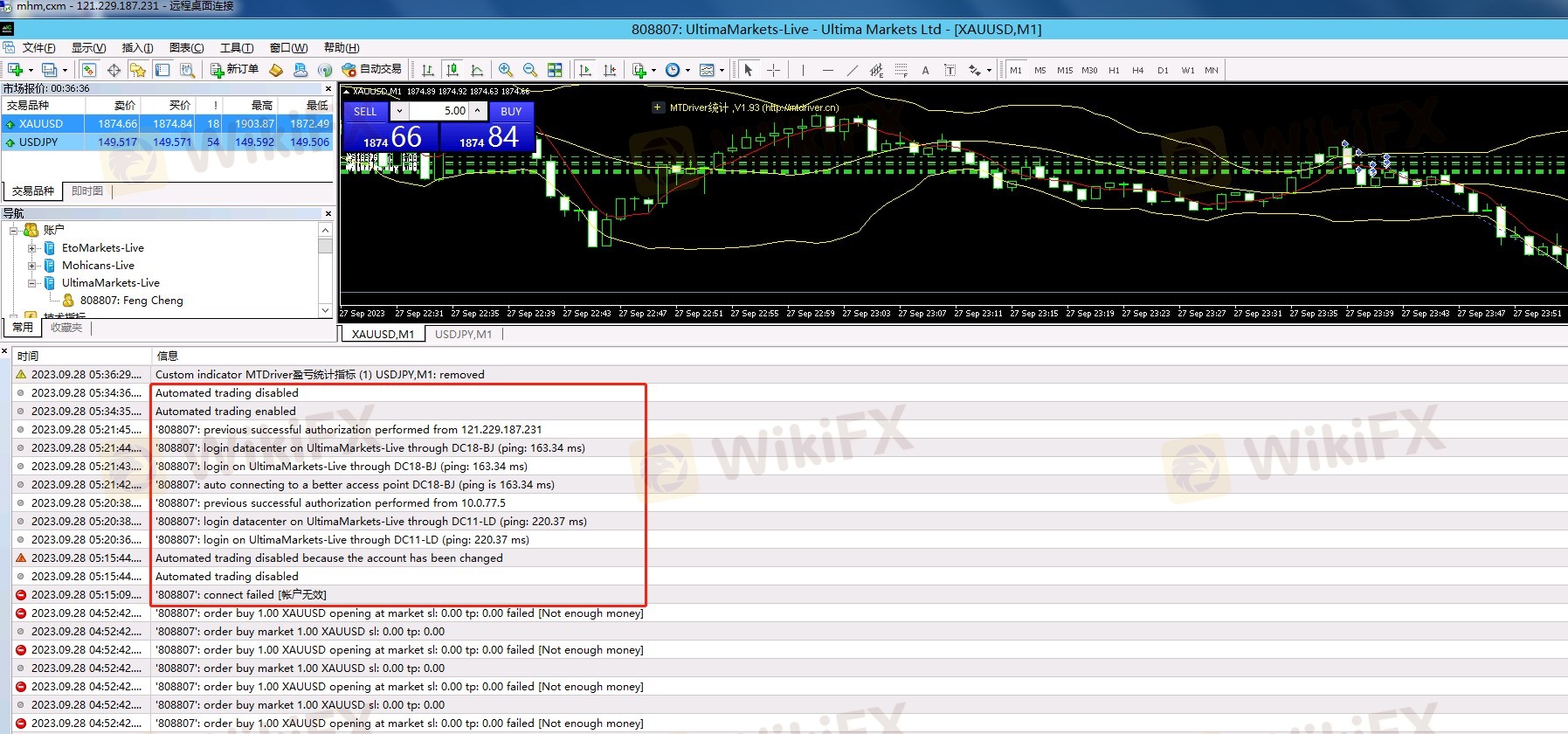This screenshot has height=734, width=1568.
Task: Select the equidistant channel tool
Action: (x=876, y=70)
